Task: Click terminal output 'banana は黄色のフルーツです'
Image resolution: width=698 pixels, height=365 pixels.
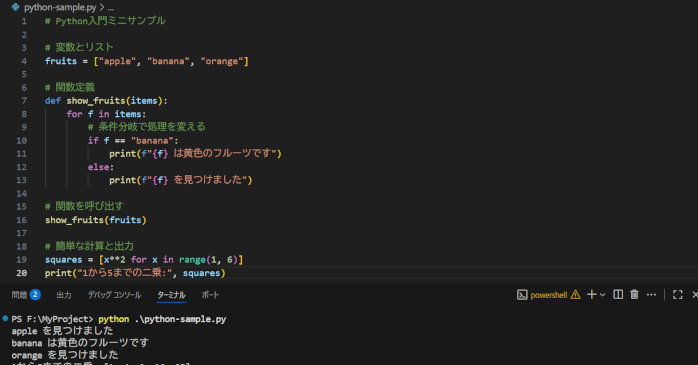Action: pyautogui.click(x=80, y=343)
